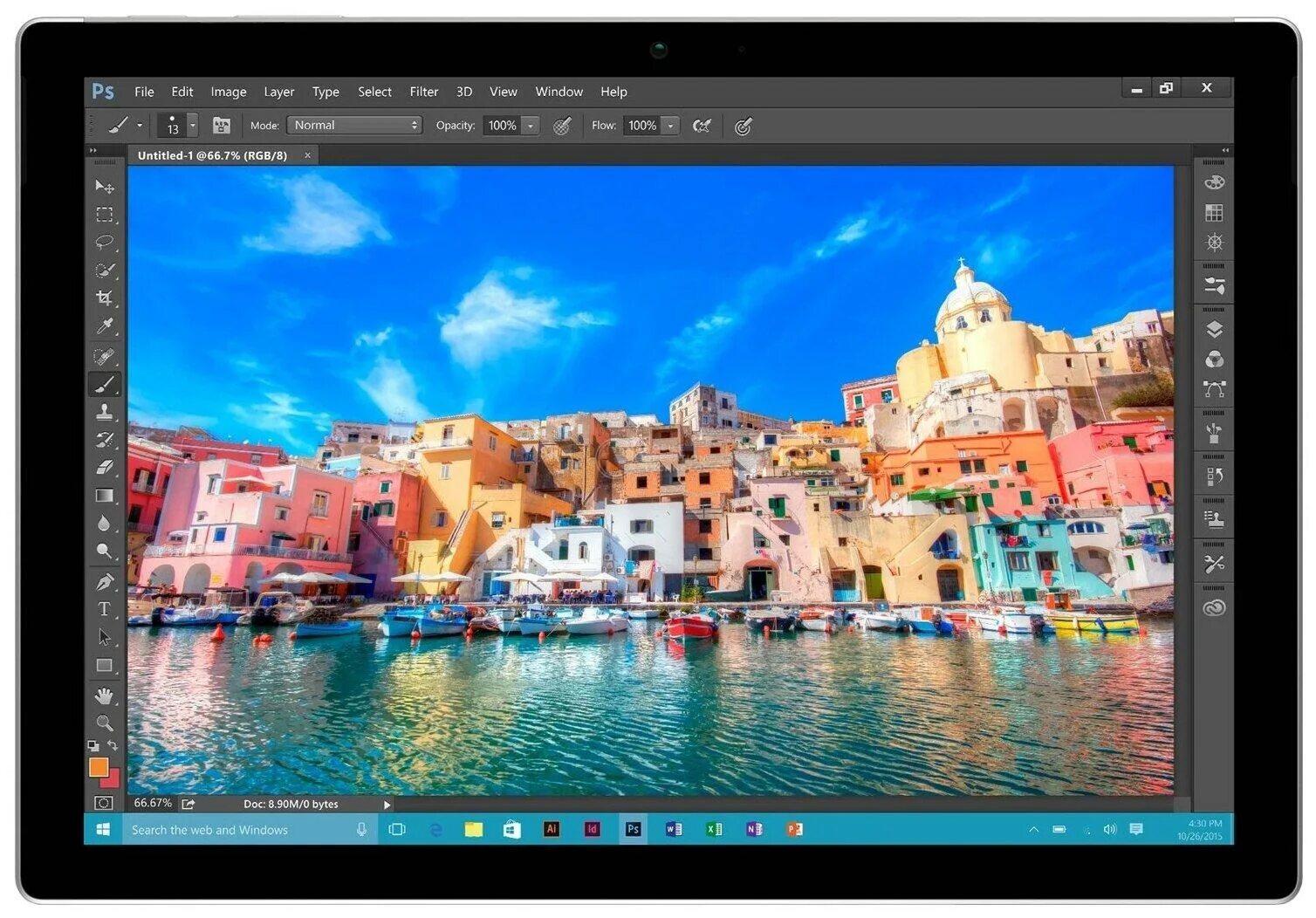Select the Eraser tool

(x=105, y=467)
